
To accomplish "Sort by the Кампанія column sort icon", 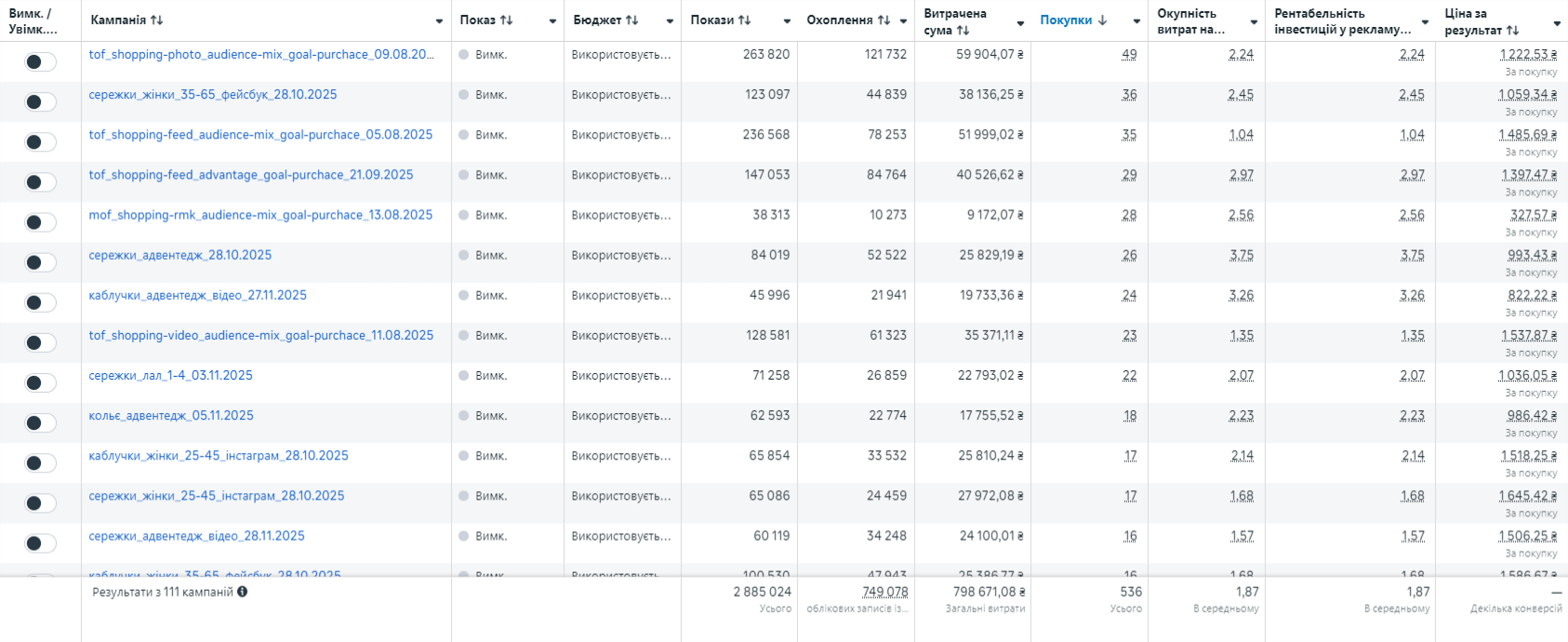I will (156, 20).
